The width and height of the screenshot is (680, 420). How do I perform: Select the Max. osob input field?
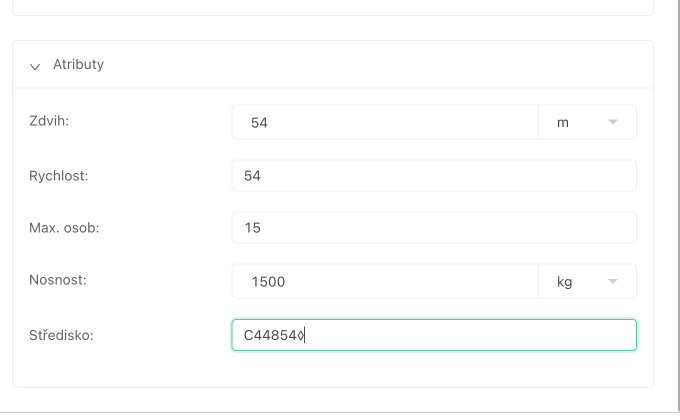click(x=433, y=228)
